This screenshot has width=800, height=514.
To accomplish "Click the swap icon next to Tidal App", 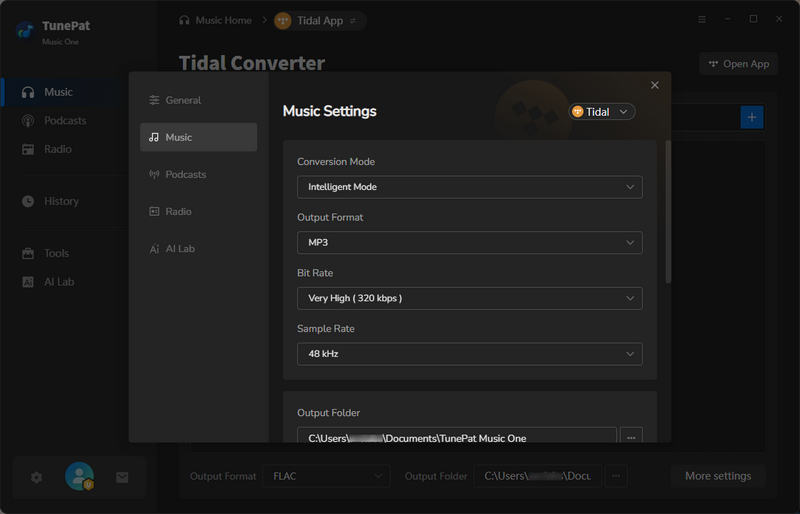I will 353,21.
